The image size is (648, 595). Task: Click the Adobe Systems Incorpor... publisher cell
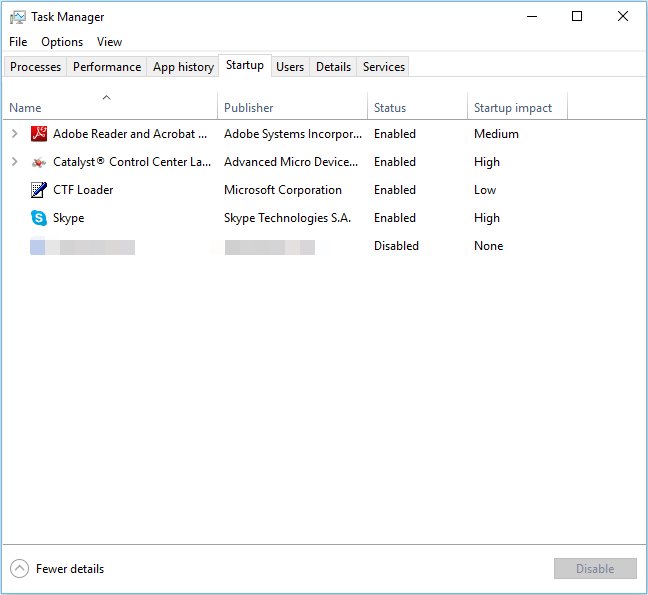293,133
